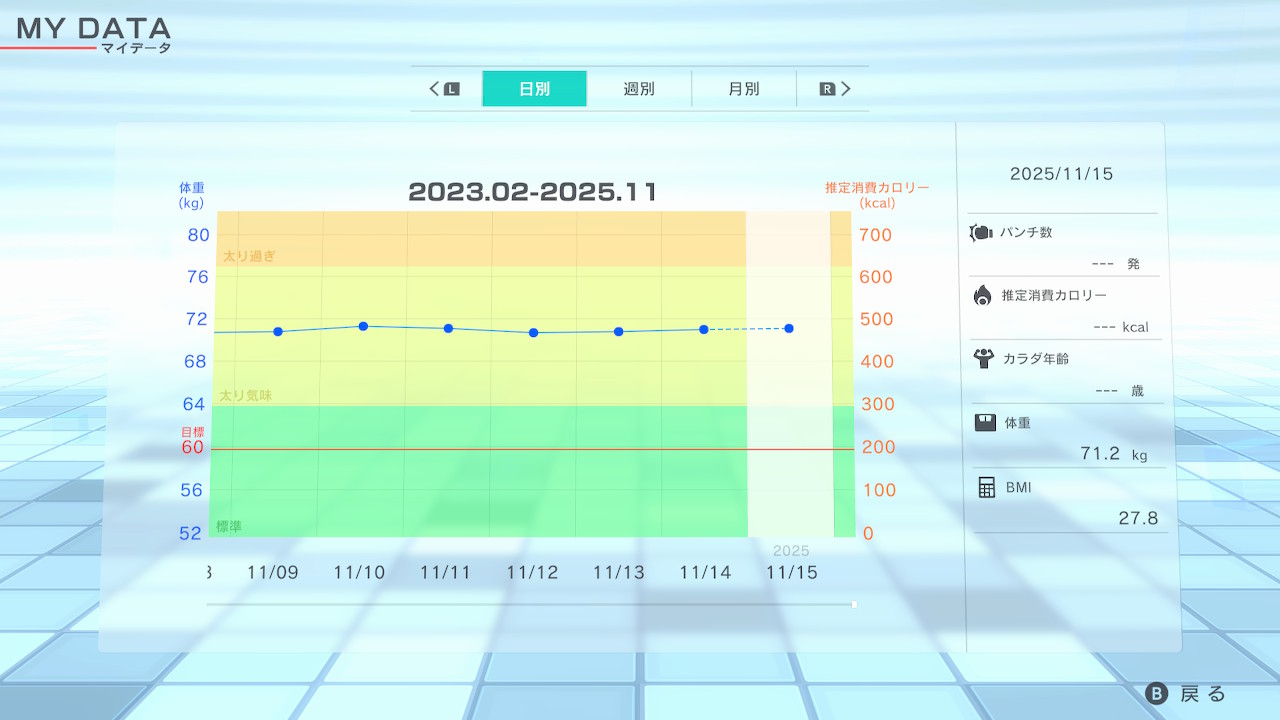The width and height of the screenshot is (1280, 720).
Task: Click the BMI calculator icon
Action: [987, 487]
